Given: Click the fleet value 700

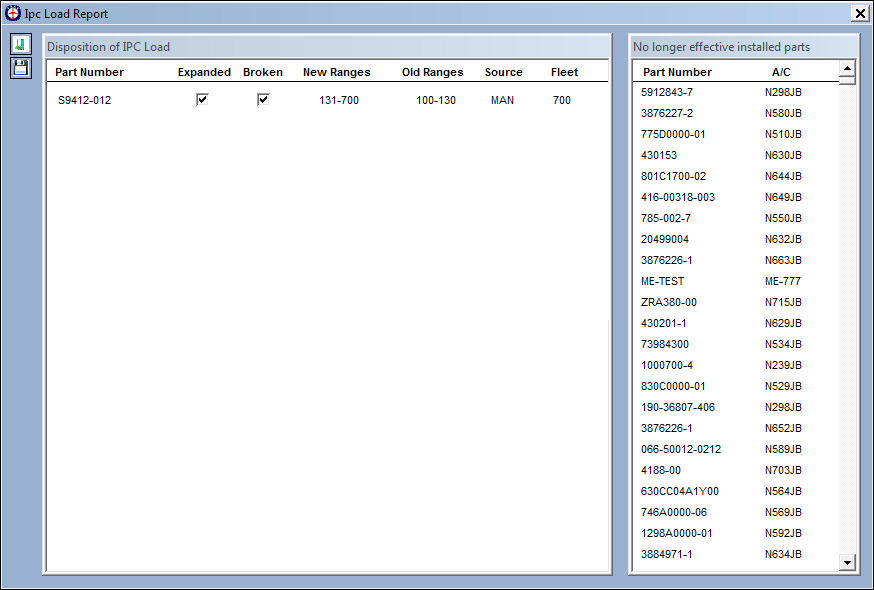Looking at the screenshot, I should (x=562, y=100).
